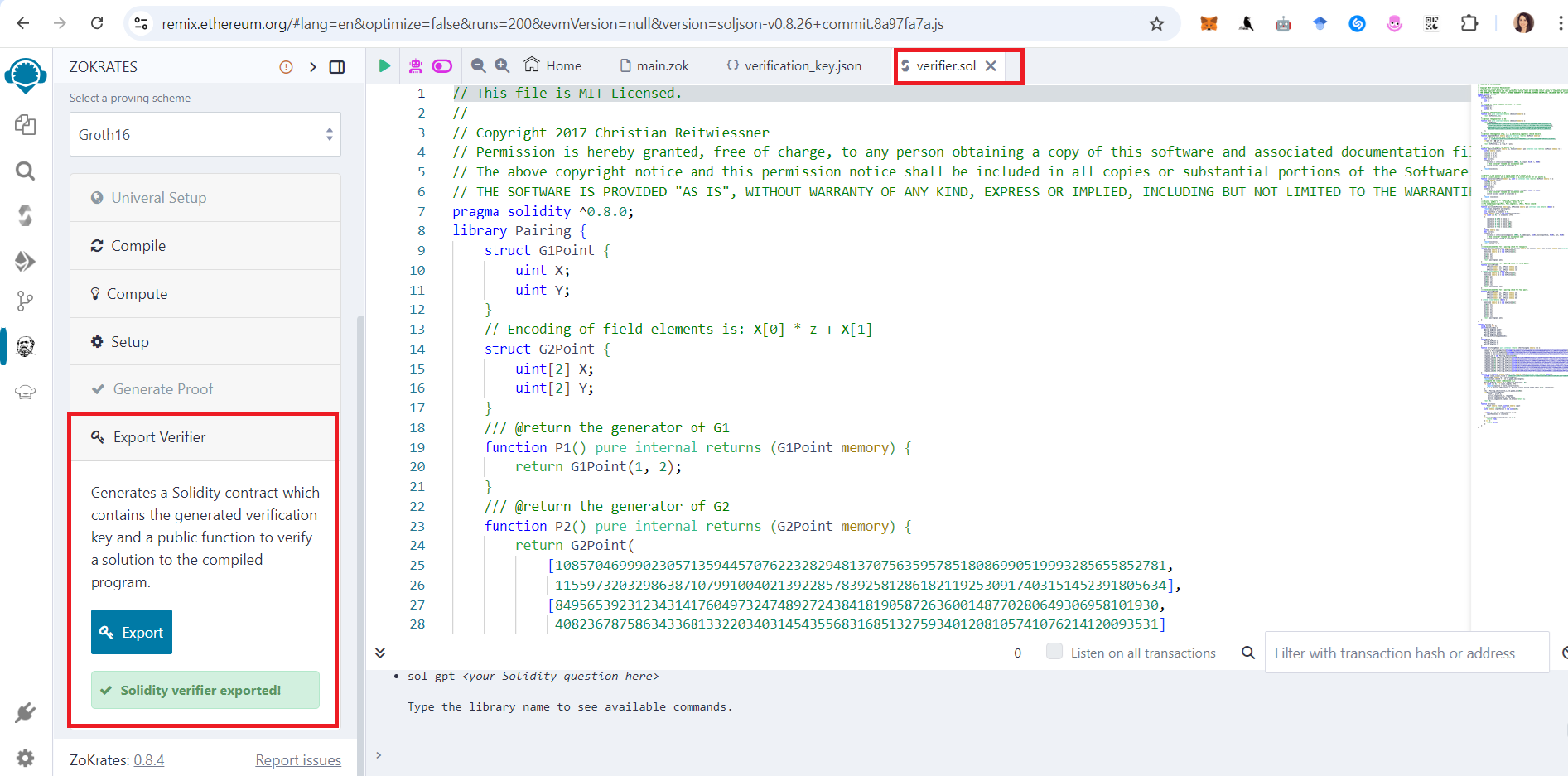Open the Plugin manager plug icon
1568x776 pixels.
point(26,712)
